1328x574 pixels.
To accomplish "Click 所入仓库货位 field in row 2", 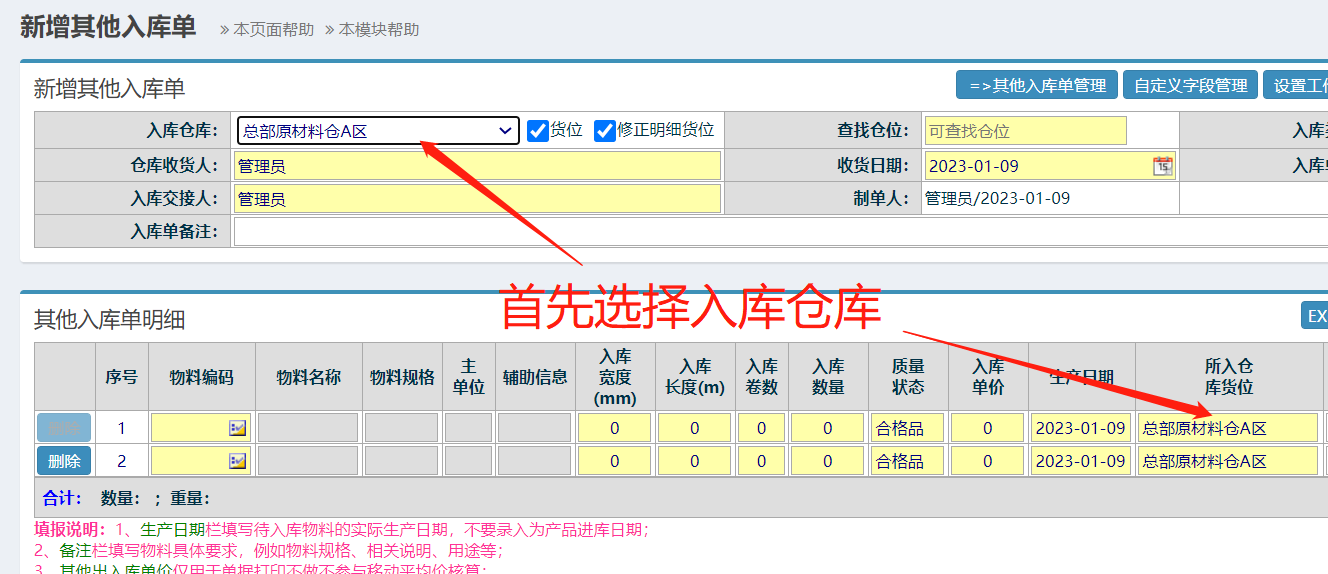I will coord(1228,461).
